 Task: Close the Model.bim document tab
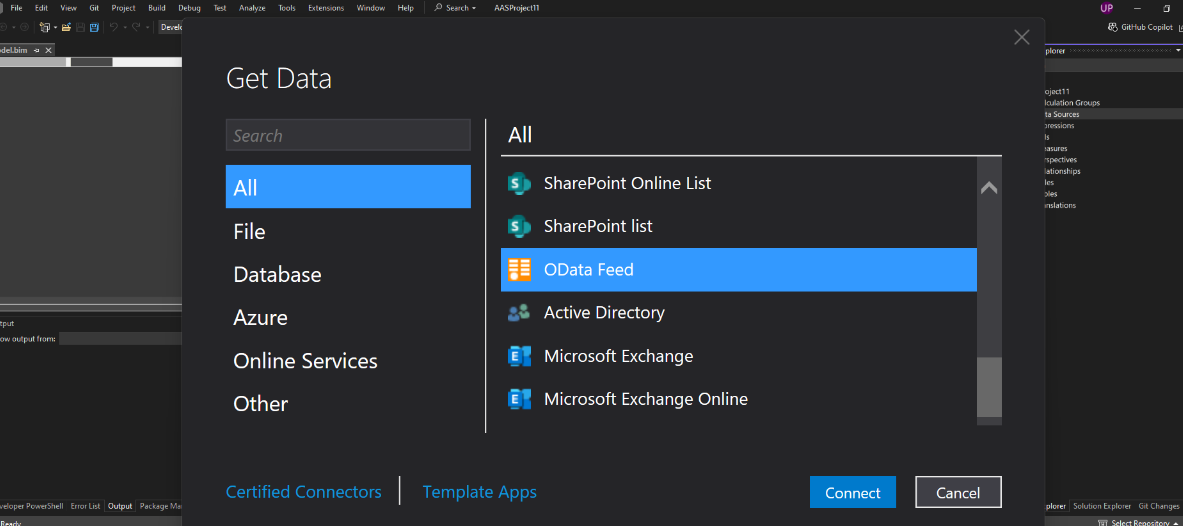click(x=48, y=50)
